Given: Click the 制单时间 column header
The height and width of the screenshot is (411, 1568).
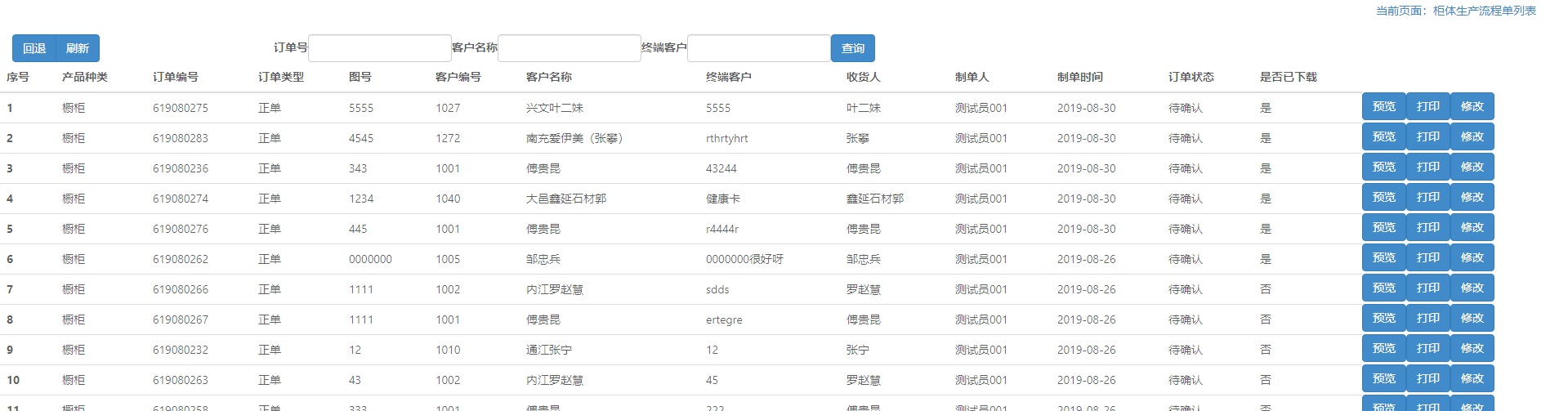Looking at the screenshot, I should [x=1080, y=77].
